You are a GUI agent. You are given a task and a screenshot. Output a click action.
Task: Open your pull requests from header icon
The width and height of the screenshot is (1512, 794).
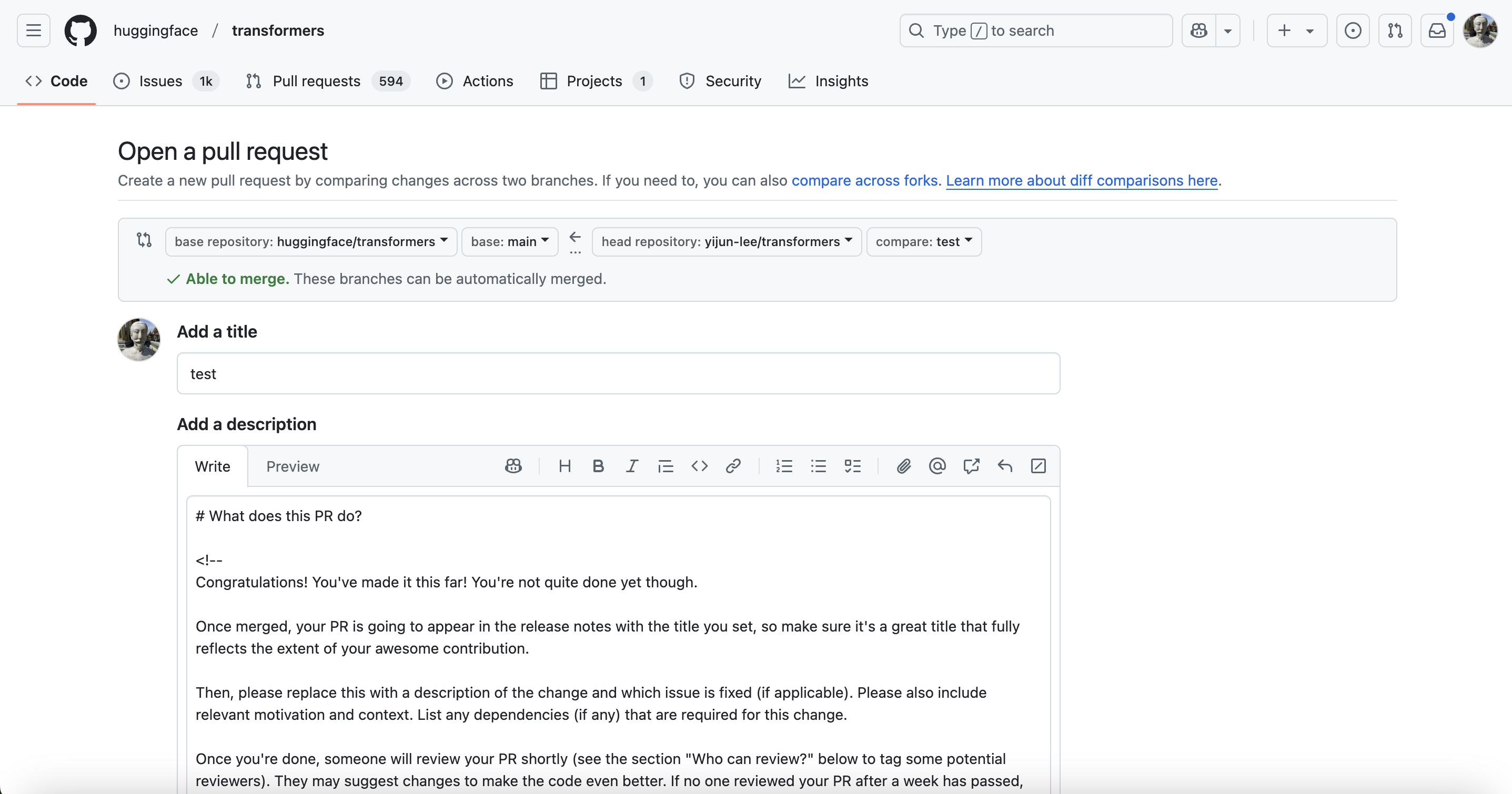pyautogui.click(x=1395, y=30)
